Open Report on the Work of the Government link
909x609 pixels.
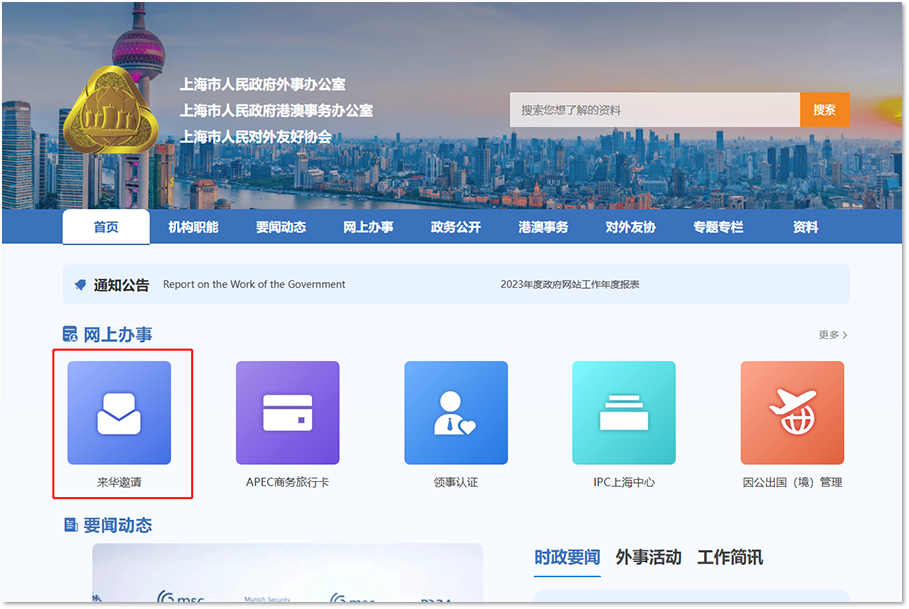click(254, 284)
